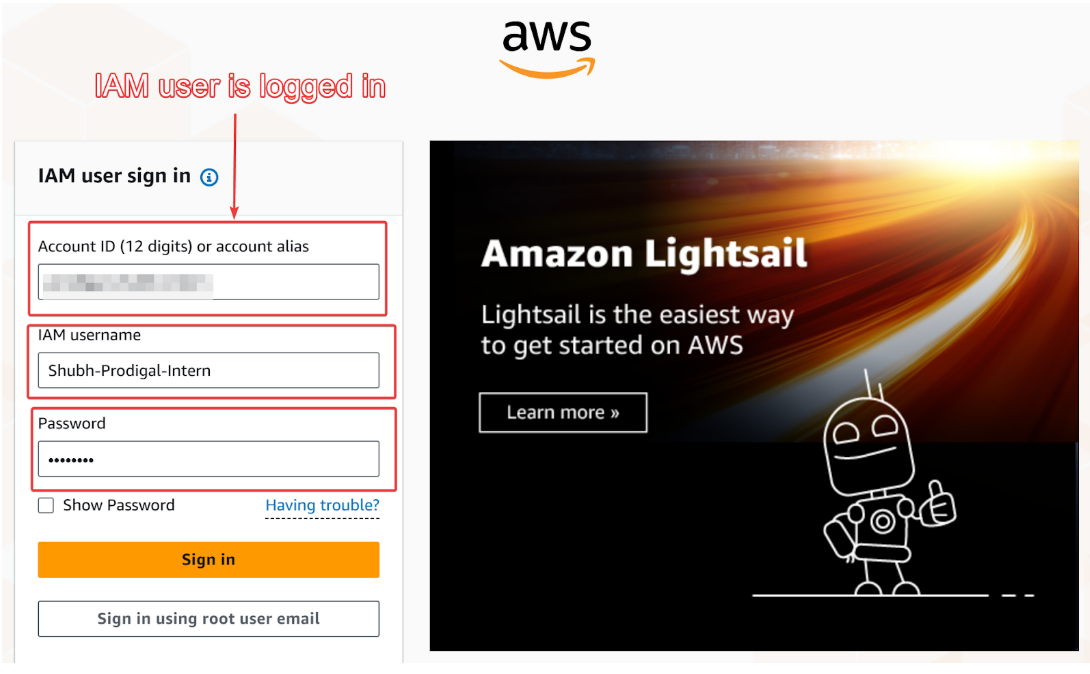
Task: Tick the Show Password checkbox
Action: (46, 506)
